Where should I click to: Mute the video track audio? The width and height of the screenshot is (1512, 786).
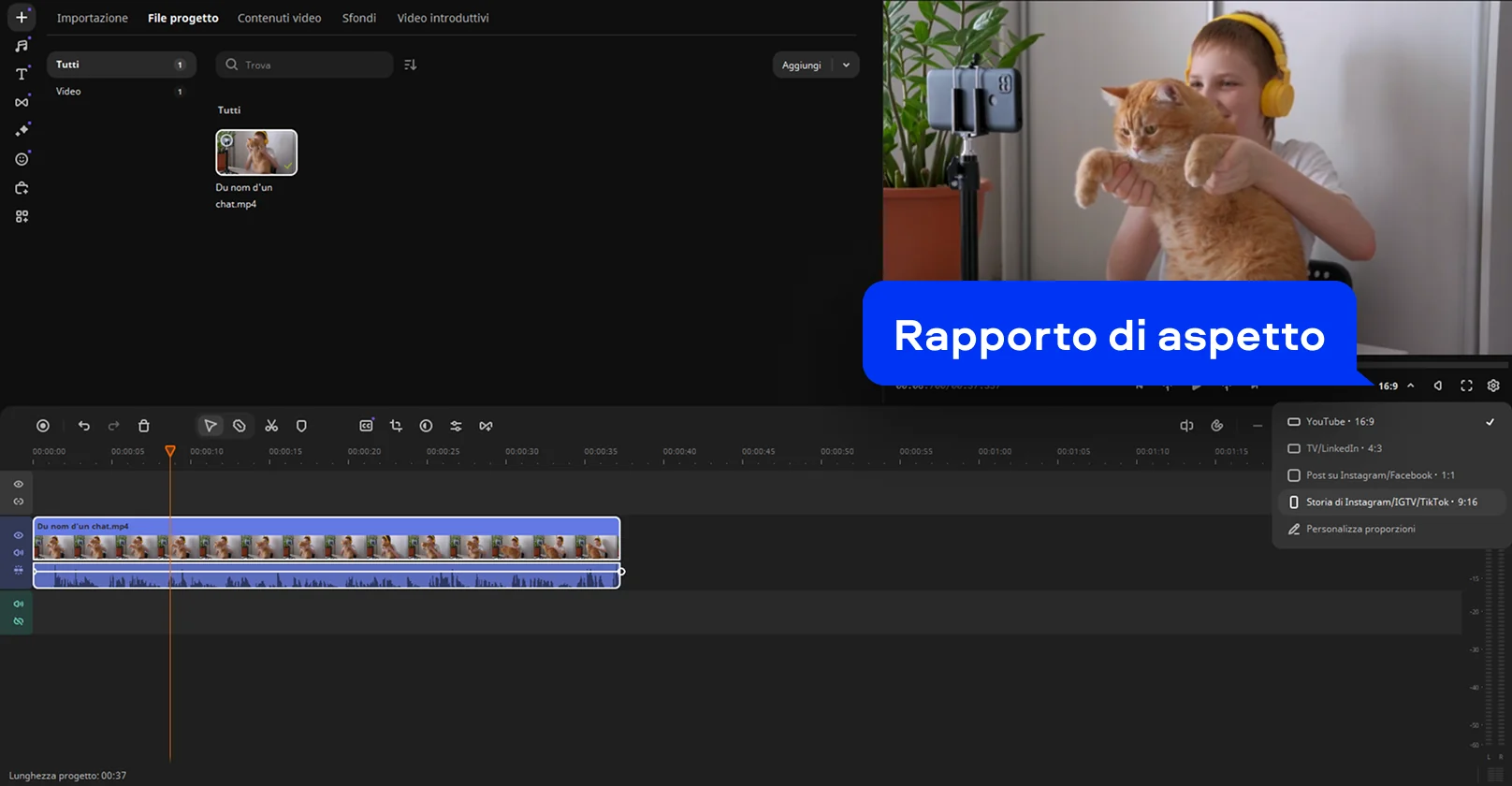(18, 552)
